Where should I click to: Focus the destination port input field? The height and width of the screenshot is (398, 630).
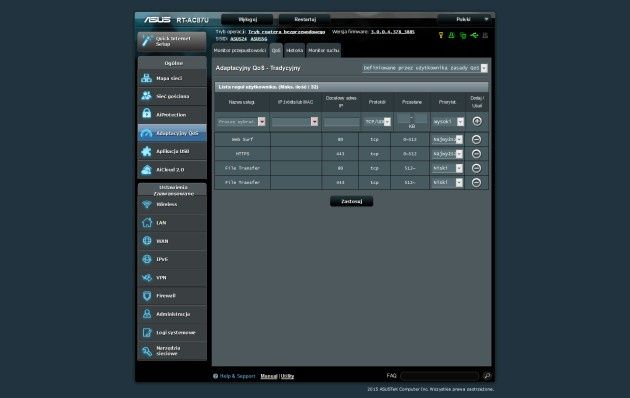click(342, 122)
